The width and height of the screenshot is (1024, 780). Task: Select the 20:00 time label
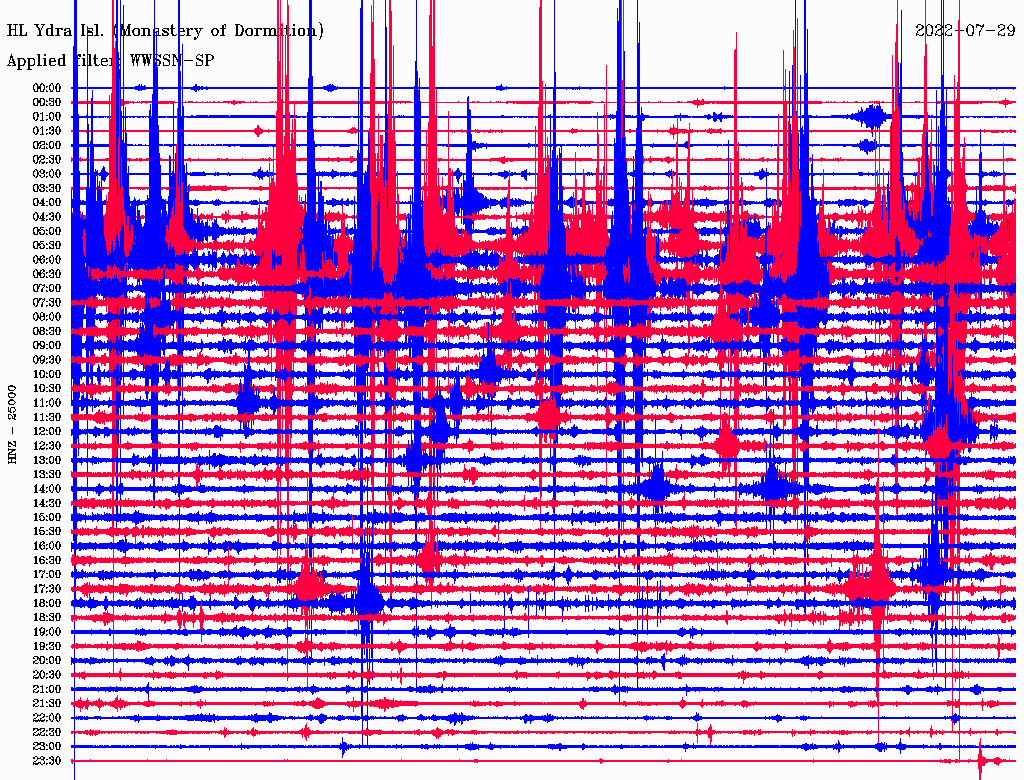(x=46, y=660)
